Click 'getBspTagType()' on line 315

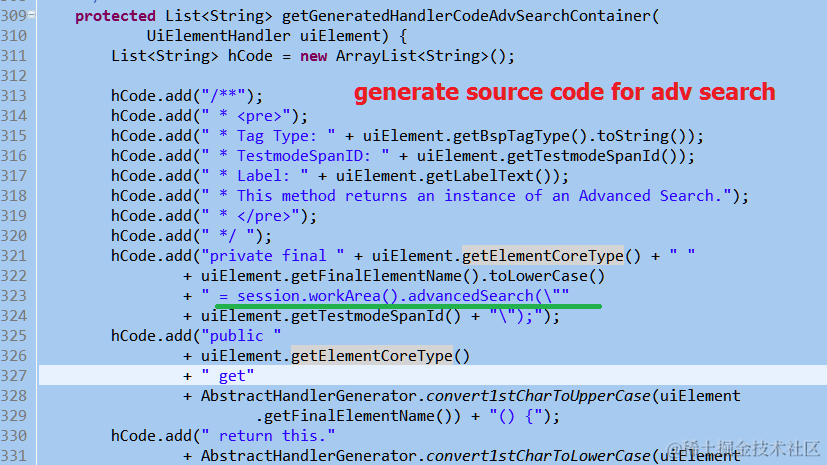pyautogui.click(x=520, y=136)
